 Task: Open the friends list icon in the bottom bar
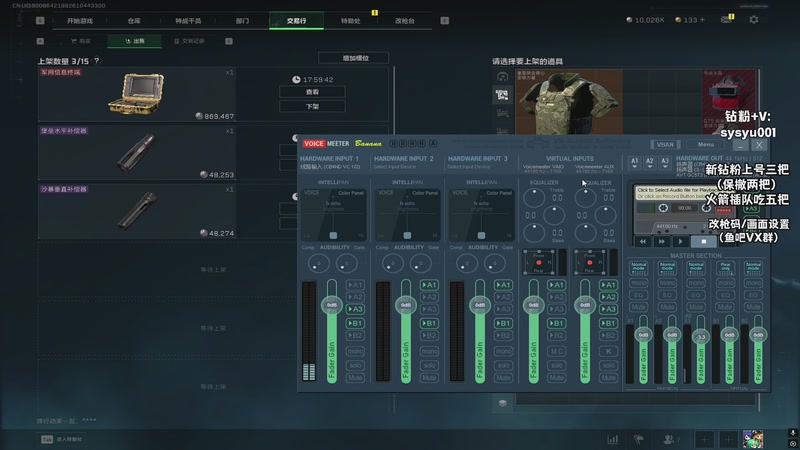(668, 439)
